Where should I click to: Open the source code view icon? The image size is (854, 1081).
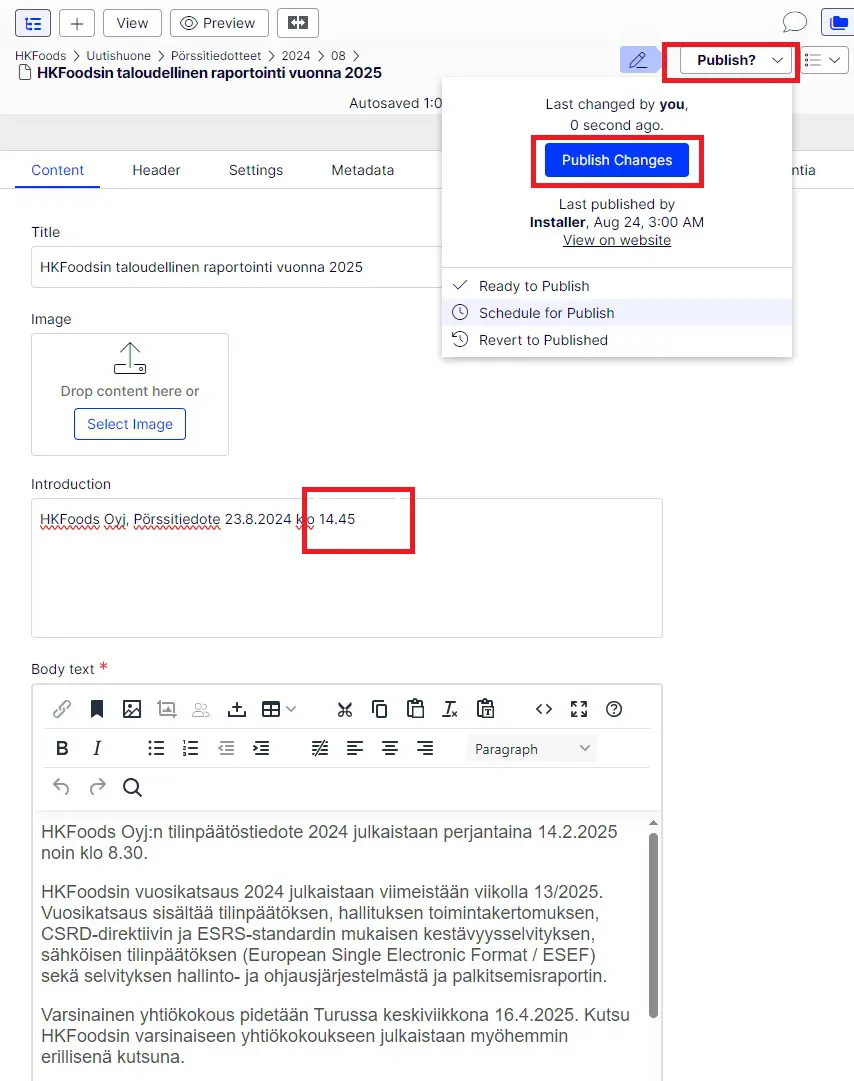click(x=543, y=709)
